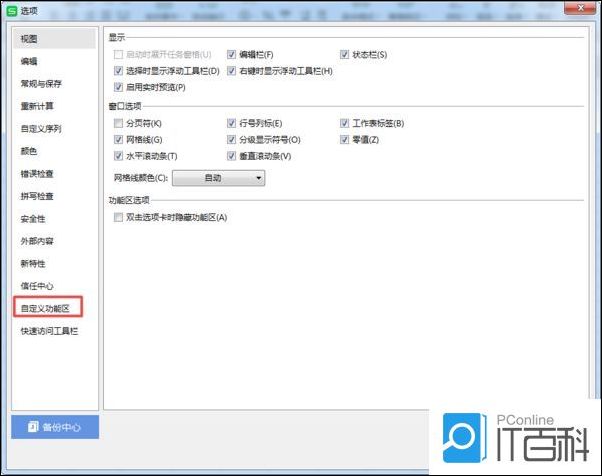Select the 快速访问工具栏 category
This screenshot has height=476, width=602.
50,331
